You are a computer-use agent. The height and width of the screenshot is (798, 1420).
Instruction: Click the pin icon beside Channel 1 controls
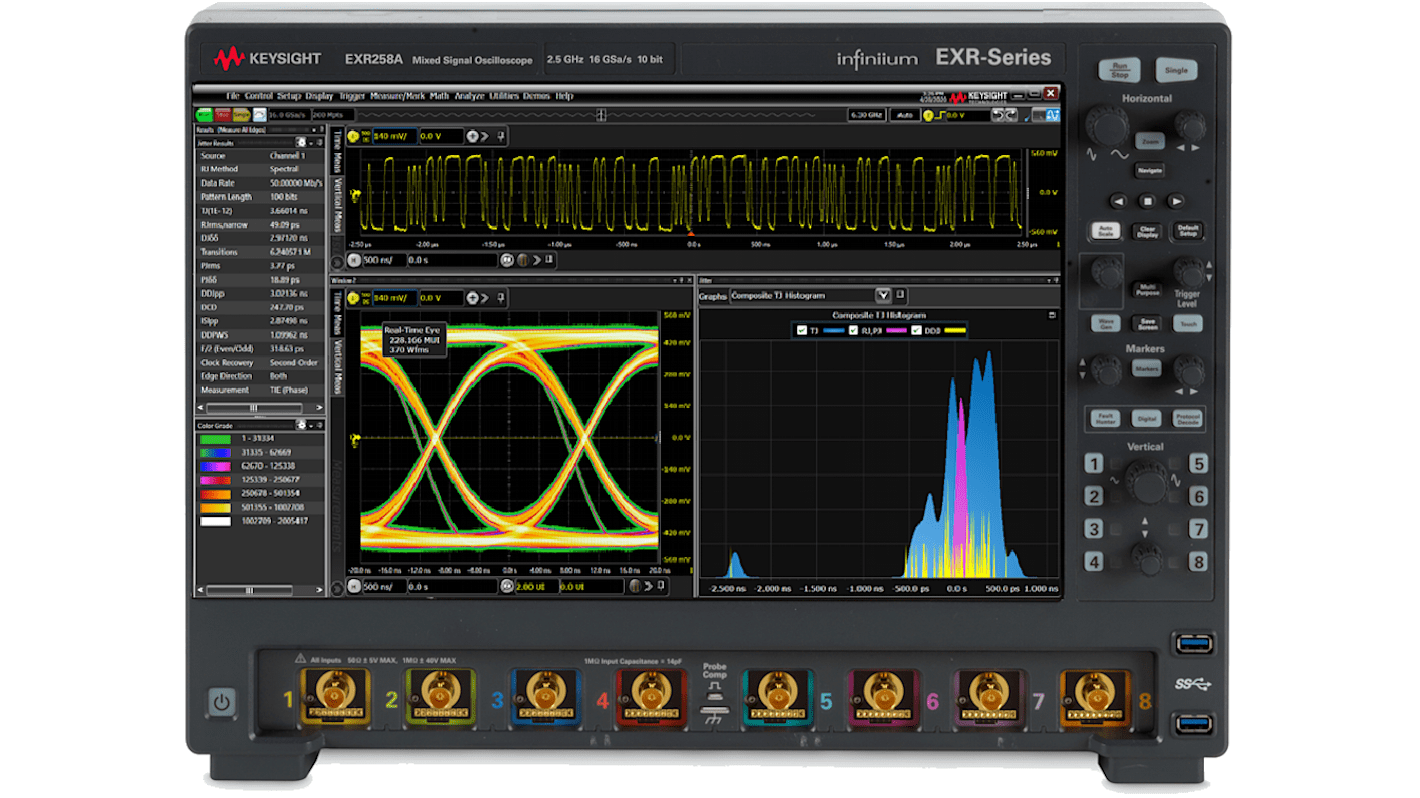click(x=501, y=137)
